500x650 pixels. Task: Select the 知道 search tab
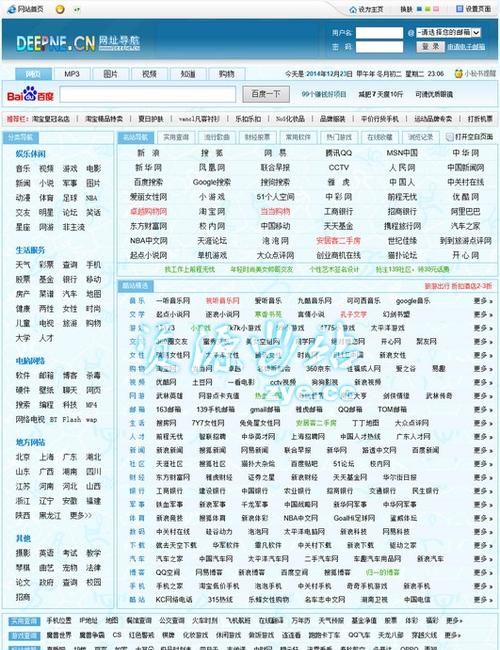point(188,74)
